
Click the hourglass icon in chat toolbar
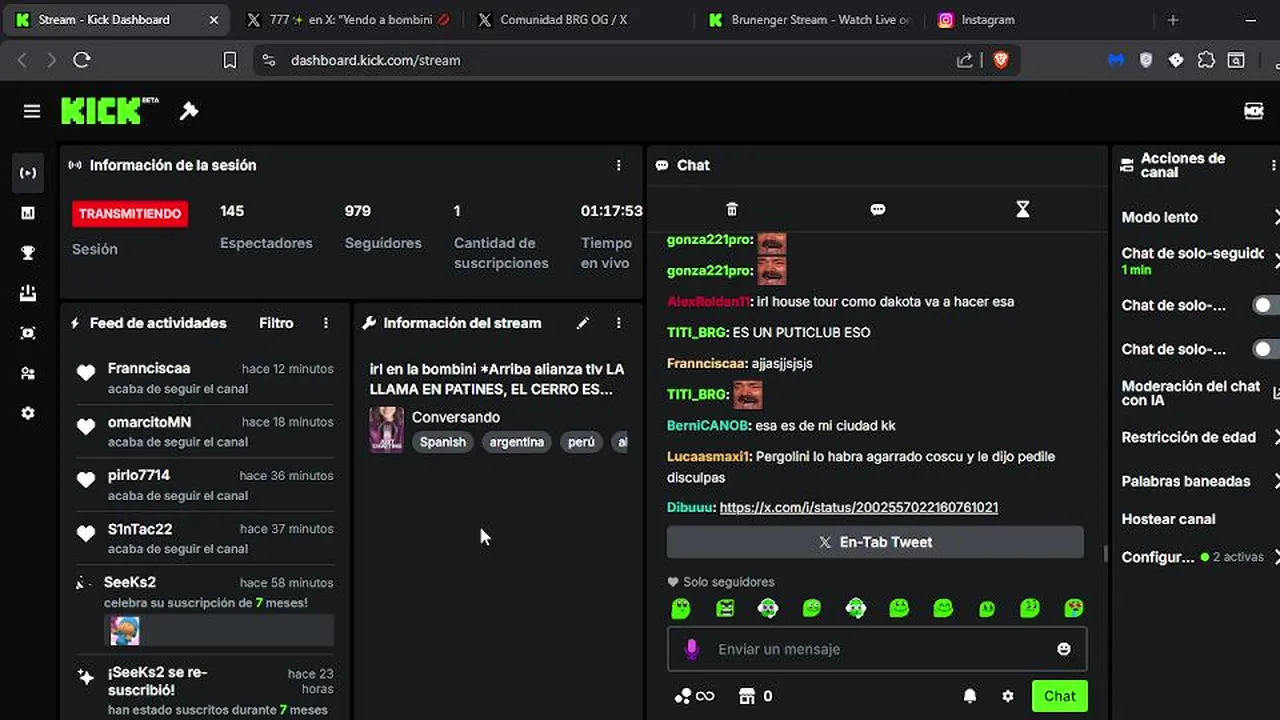click(1022, 209)
